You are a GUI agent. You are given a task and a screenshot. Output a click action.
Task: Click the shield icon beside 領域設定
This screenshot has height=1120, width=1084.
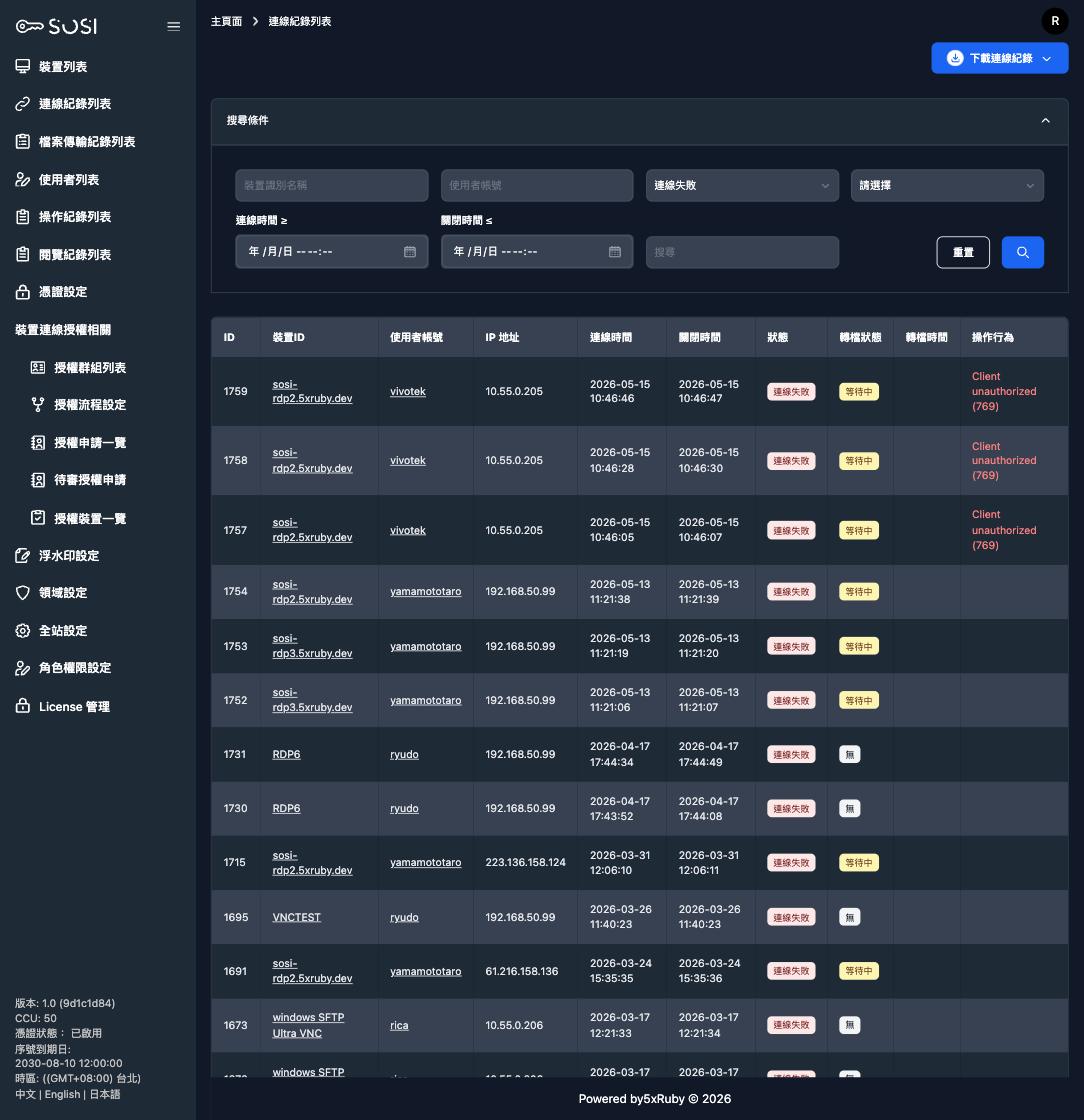23,593
